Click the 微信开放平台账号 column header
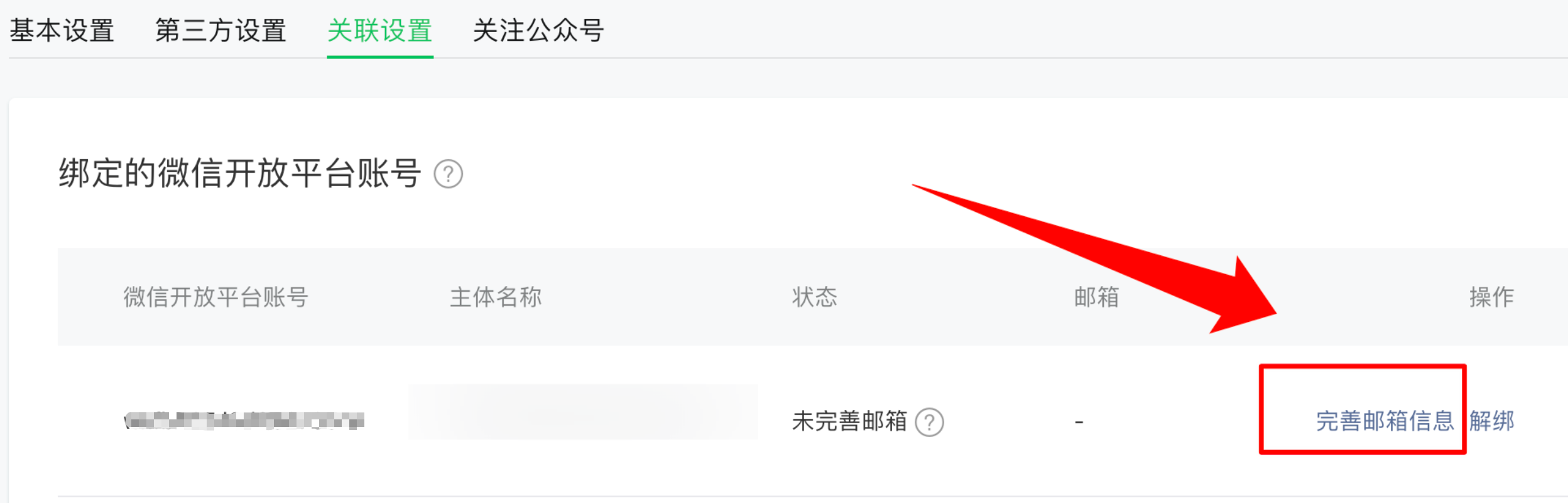This screenshot has width=1568, height=503. [x=215, y=297]
